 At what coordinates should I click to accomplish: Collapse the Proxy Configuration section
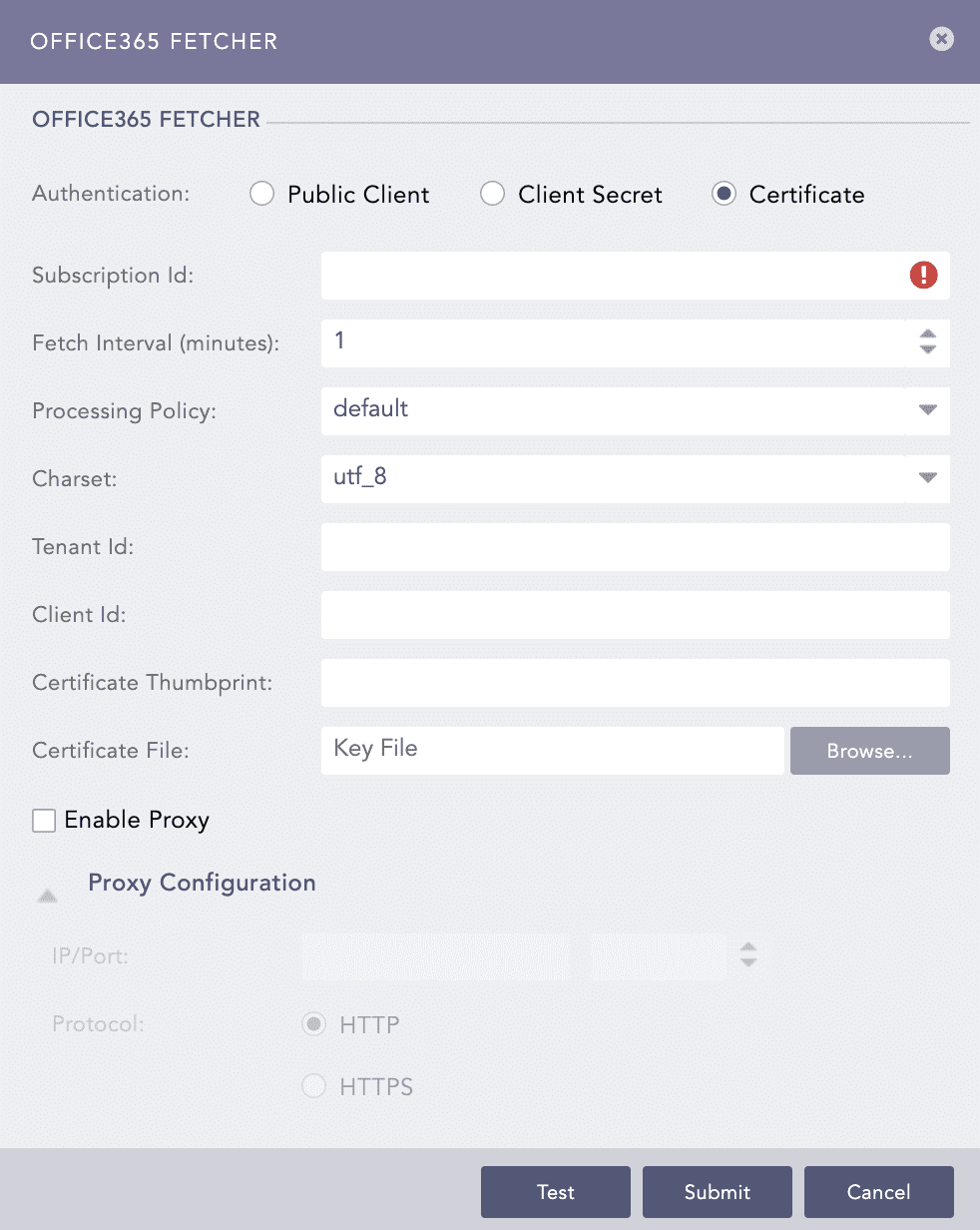click(x=47, y=896)
